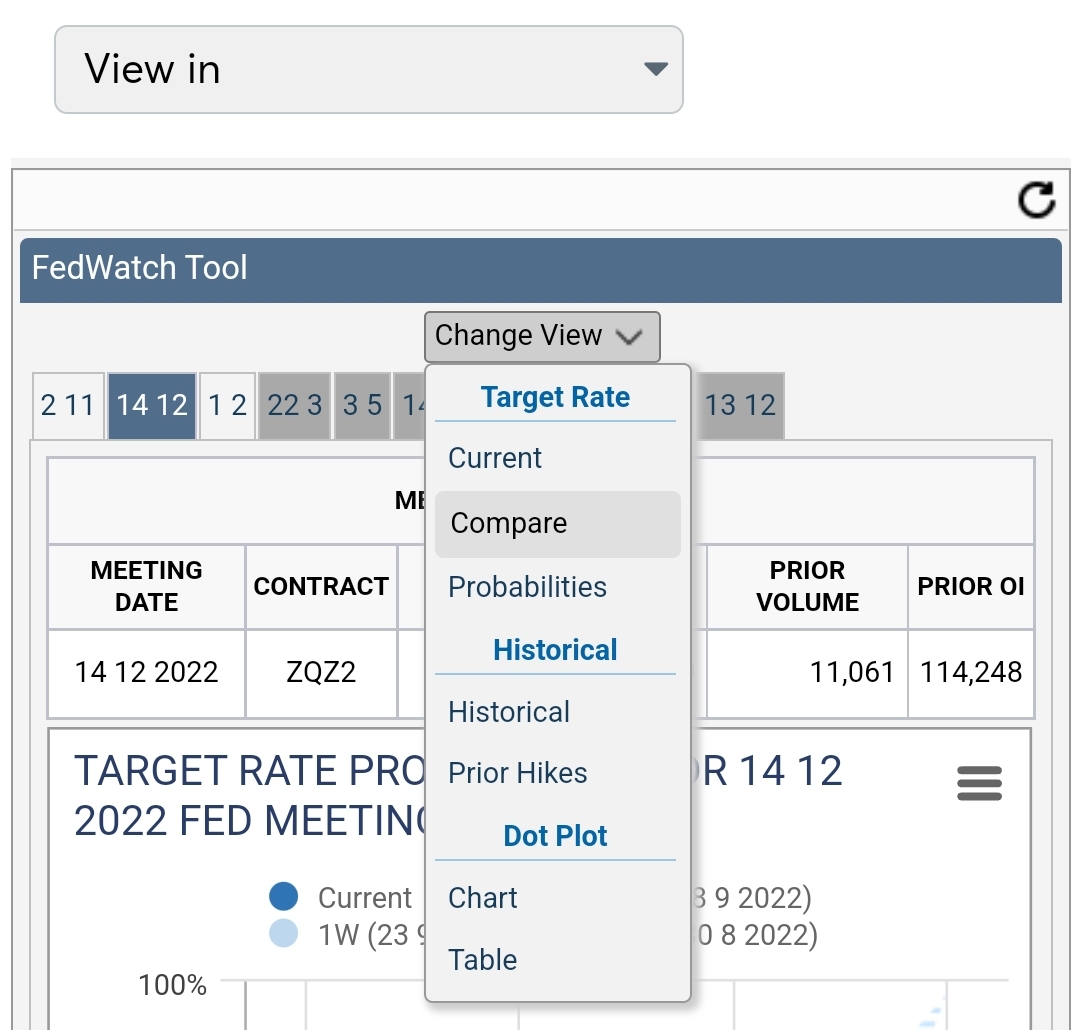Image resolution: width=1080 pixels, height=1030 pixels.
Task: Open the chart hamburger menu icon
Action: [x=979, y=783]
